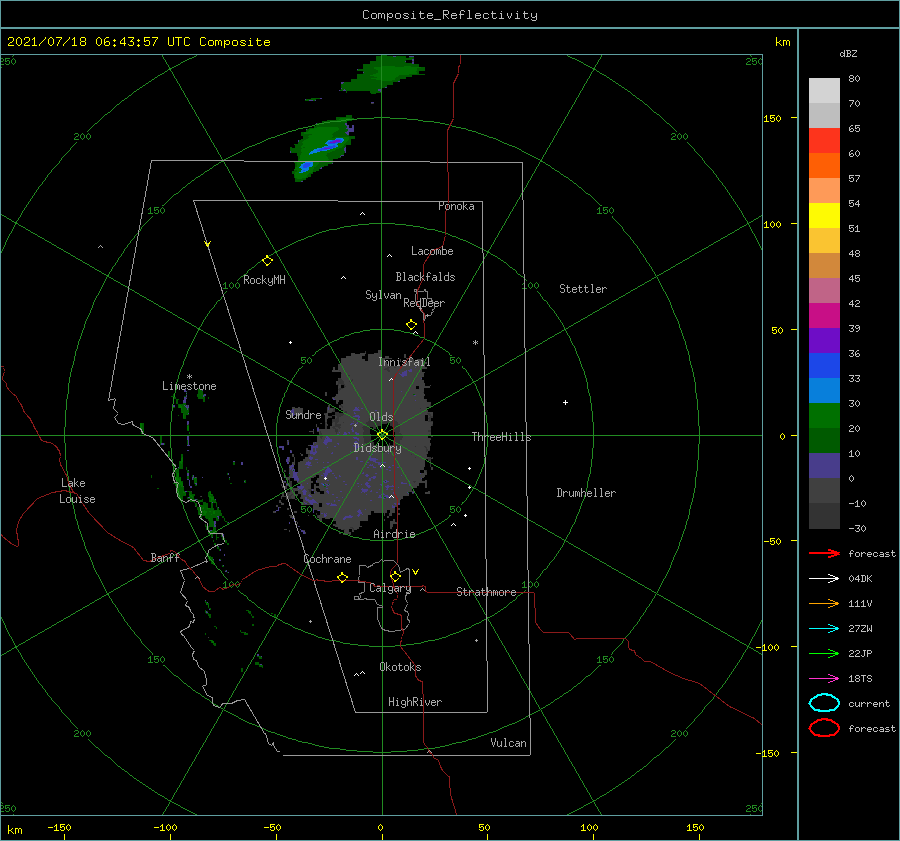Select the yellow 54 dBZ color swatch
The height and width of the screenshot is (841, 900).
point(824,216)
